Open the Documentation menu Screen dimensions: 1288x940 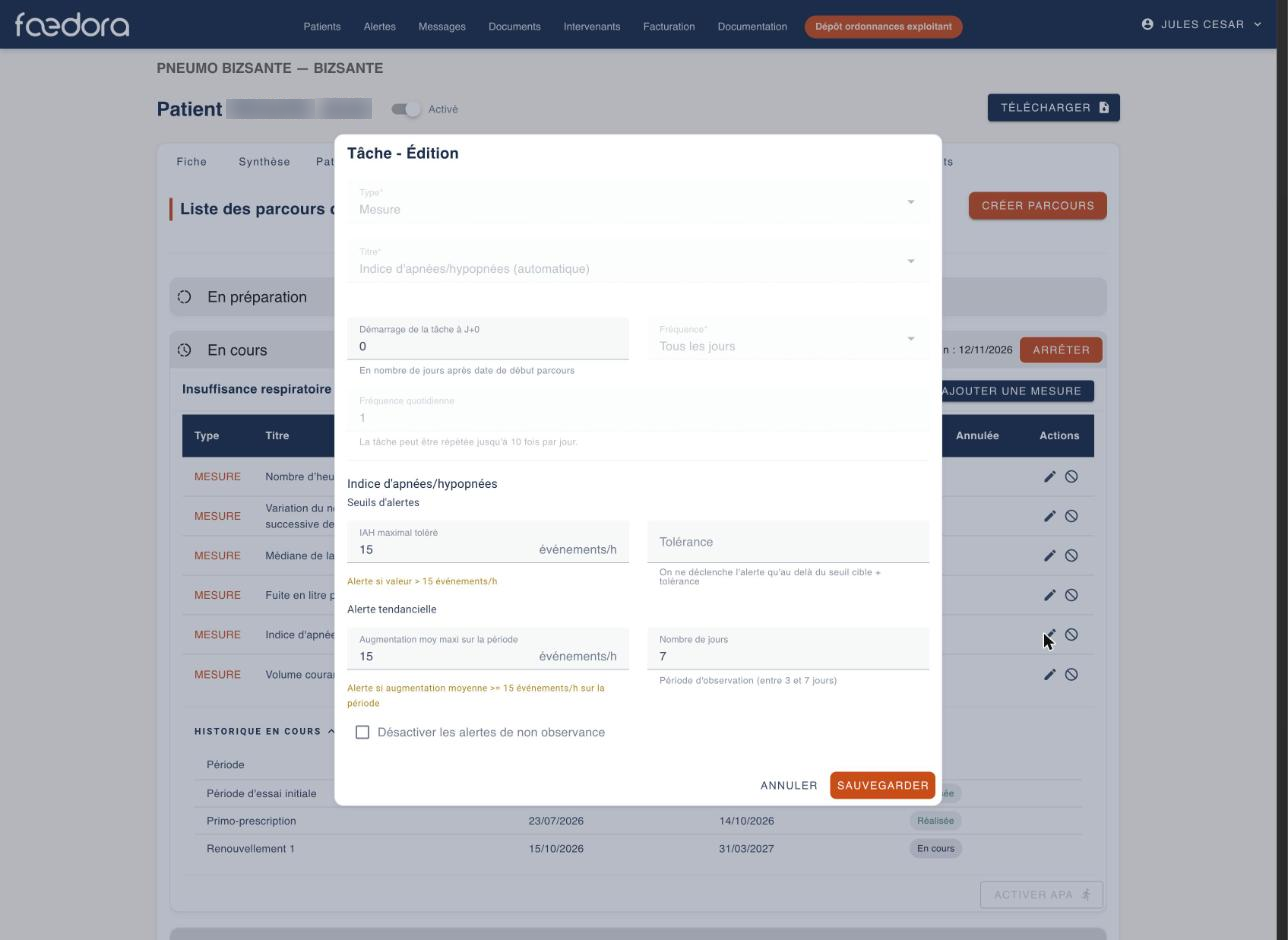(x=752, y=27)
